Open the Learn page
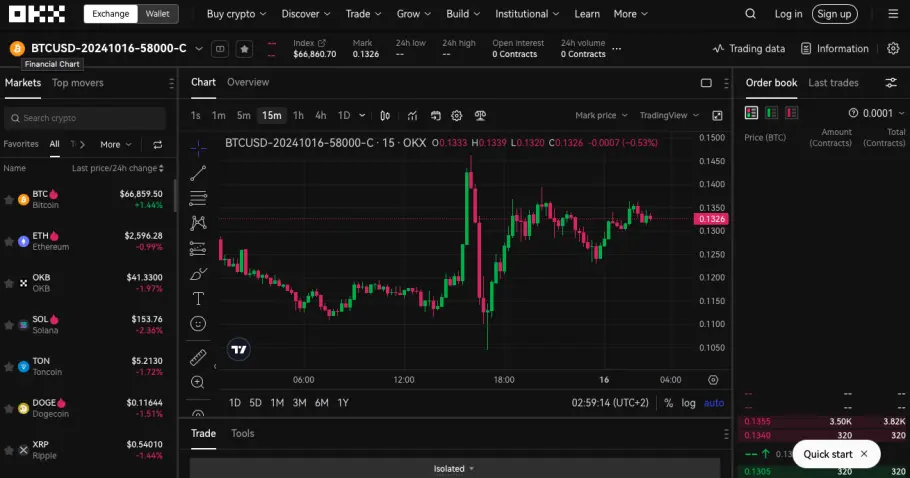 [x=587, y=14]
